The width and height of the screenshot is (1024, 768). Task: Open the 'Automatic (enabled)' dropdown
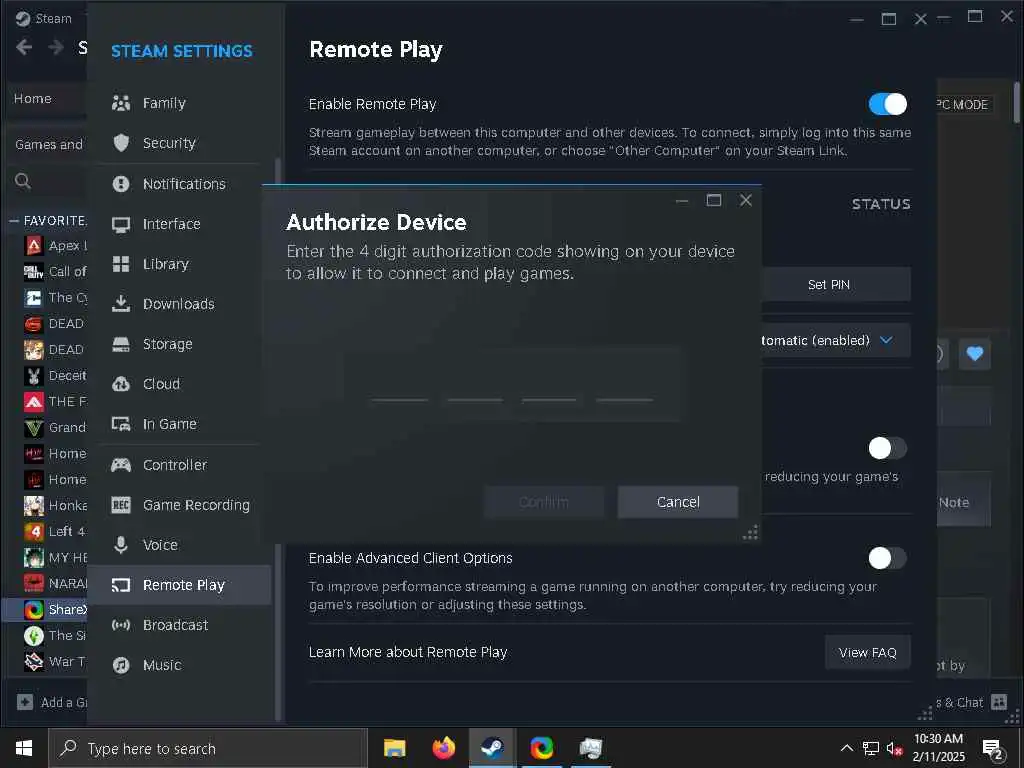pyautogui.click(x=836, y=340)
